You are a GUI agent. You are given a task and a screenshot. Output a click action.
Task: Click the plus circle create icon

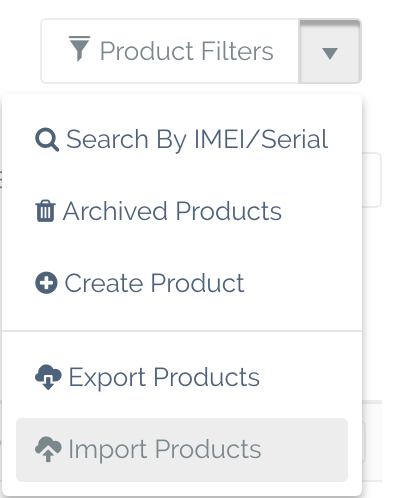coord(46,283)
